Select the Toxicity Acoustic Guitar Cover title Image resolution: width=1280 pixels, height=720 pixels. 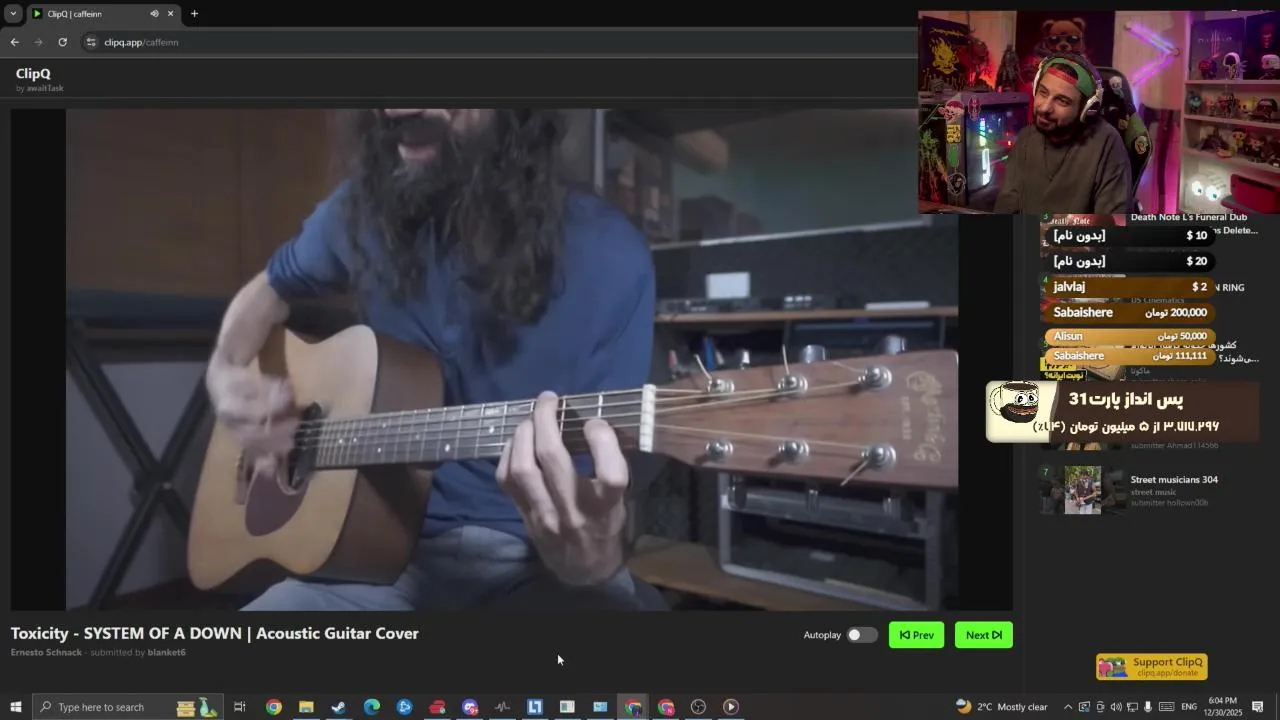click(214, 633)
